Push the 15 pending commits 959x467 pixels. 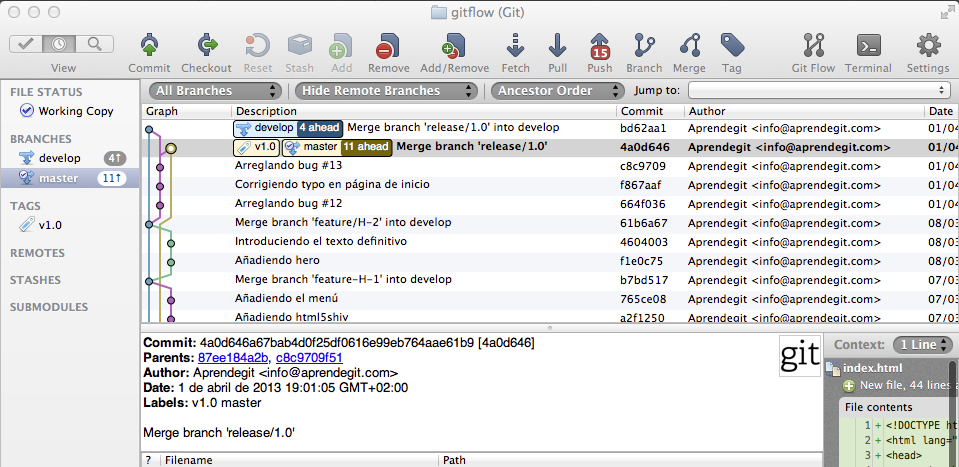click(x=600, y=46)
